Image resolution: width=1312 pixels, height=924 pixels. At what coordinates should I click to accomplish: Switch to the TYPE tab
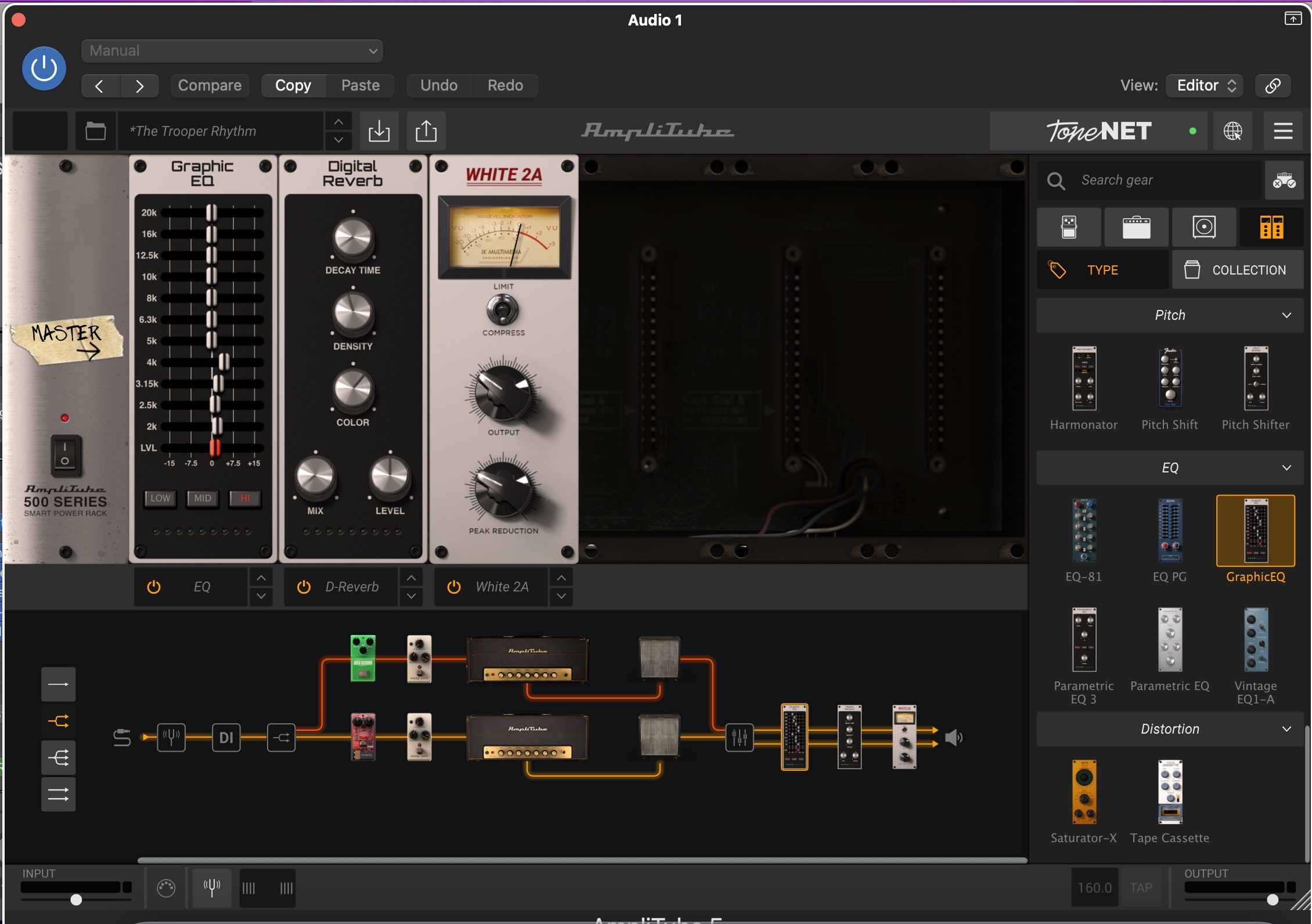pyautogui.click(x=1102, y=270)
